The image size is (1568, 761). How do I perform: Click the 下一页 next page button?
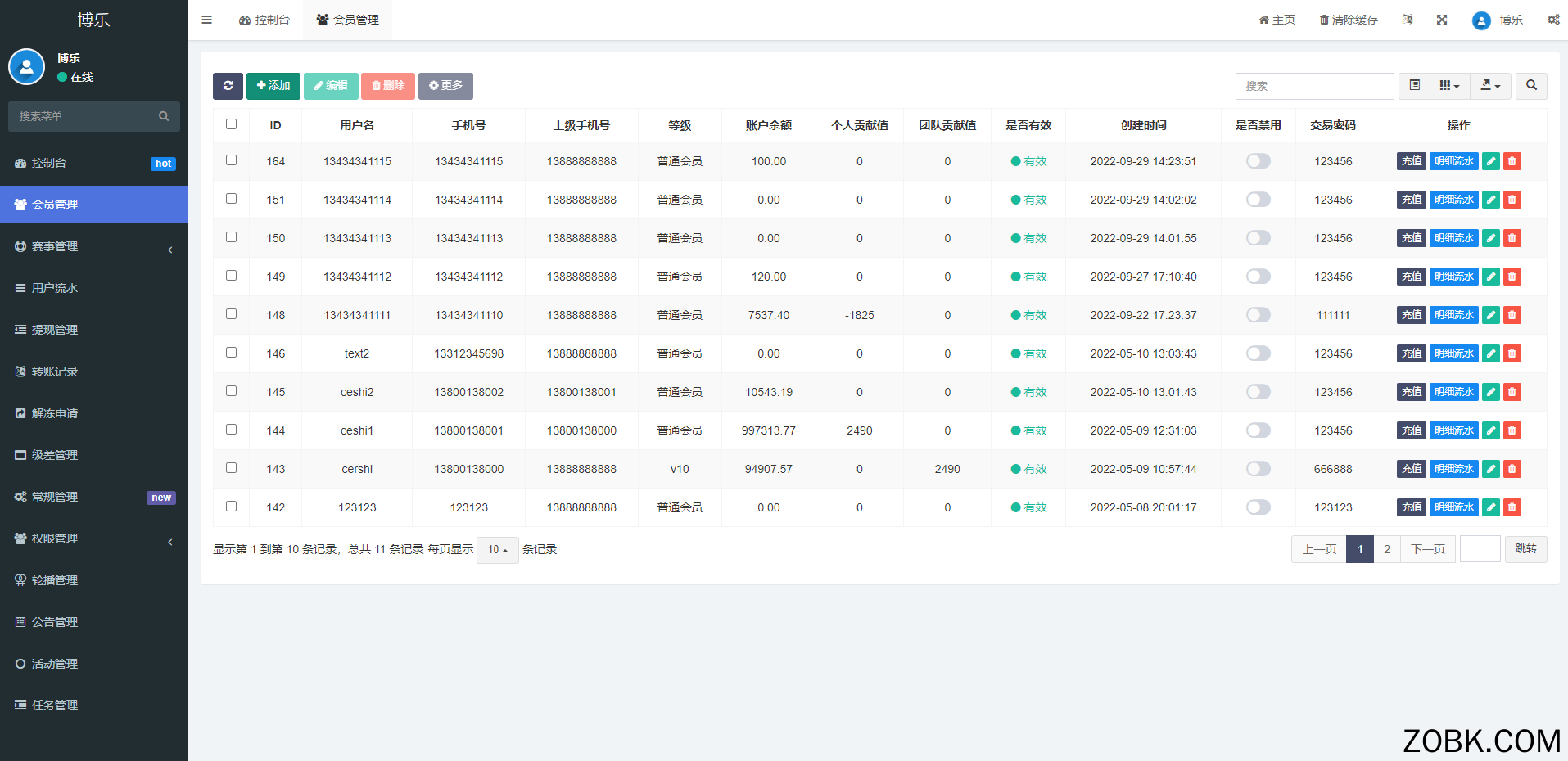pos(1428,549)
